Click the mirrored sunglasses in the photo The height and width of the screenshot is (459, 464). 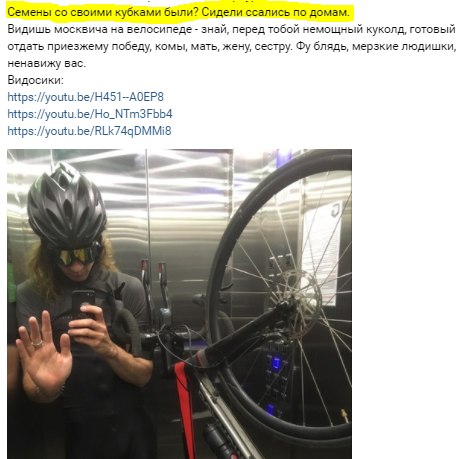pyautogui.click(x=79, y=255)
